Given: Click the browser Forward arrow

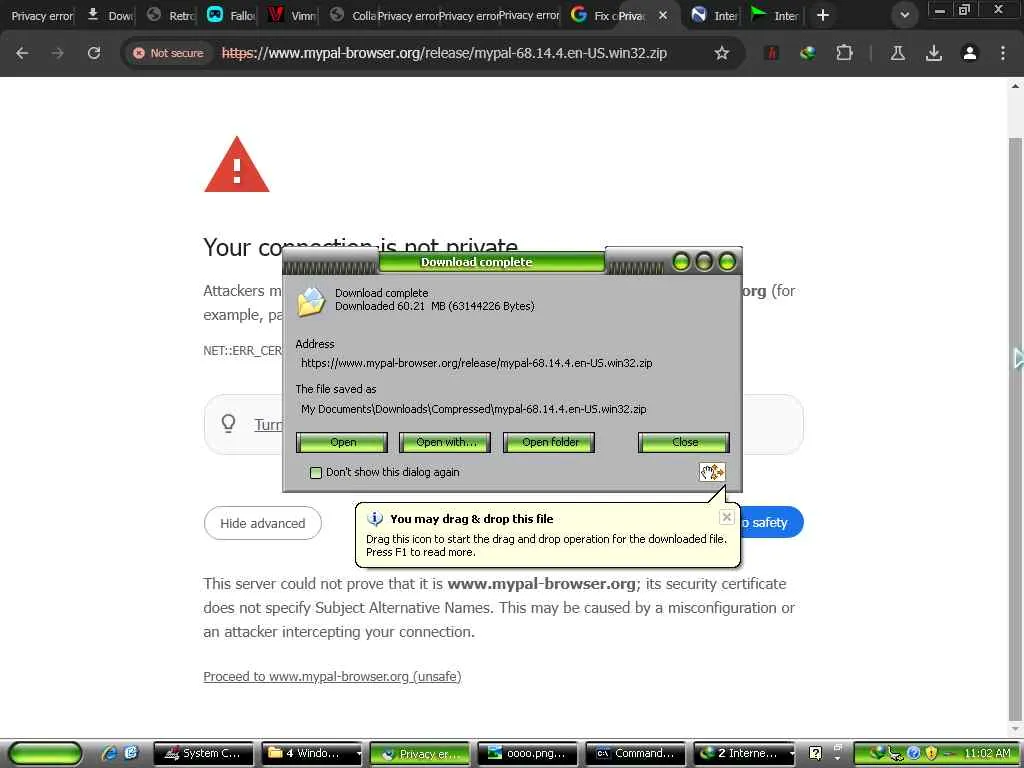Looking at the screenshot, I should click(58, 53).
